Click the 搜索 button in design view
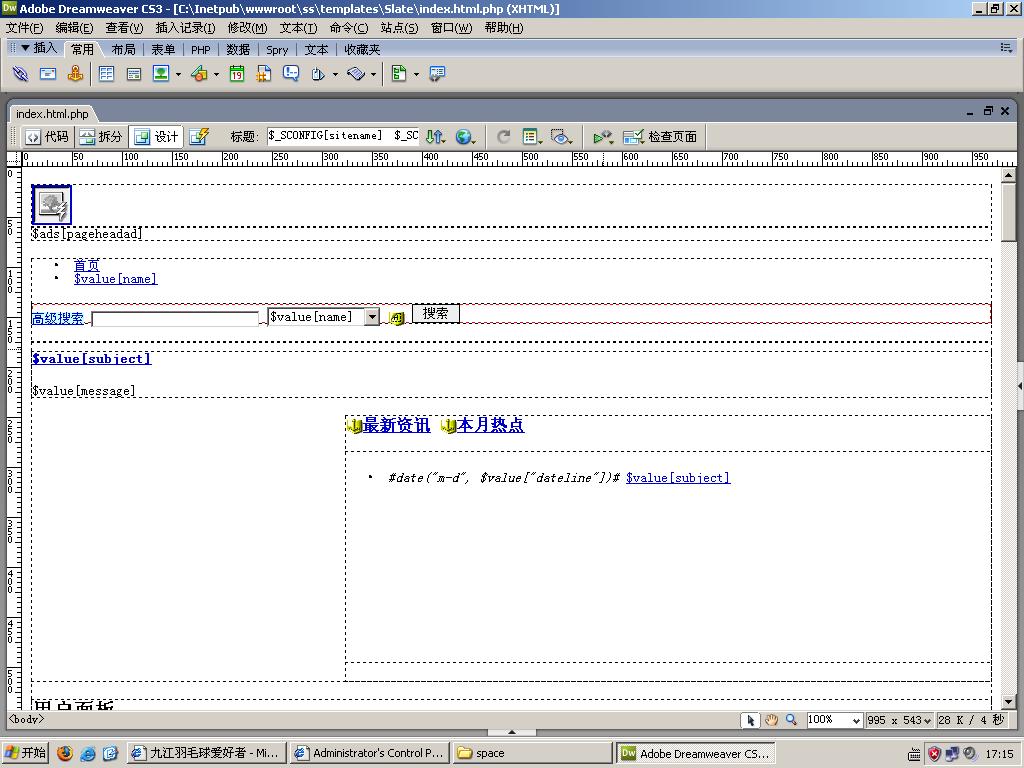1024x768 pixels. pos(436,313)
